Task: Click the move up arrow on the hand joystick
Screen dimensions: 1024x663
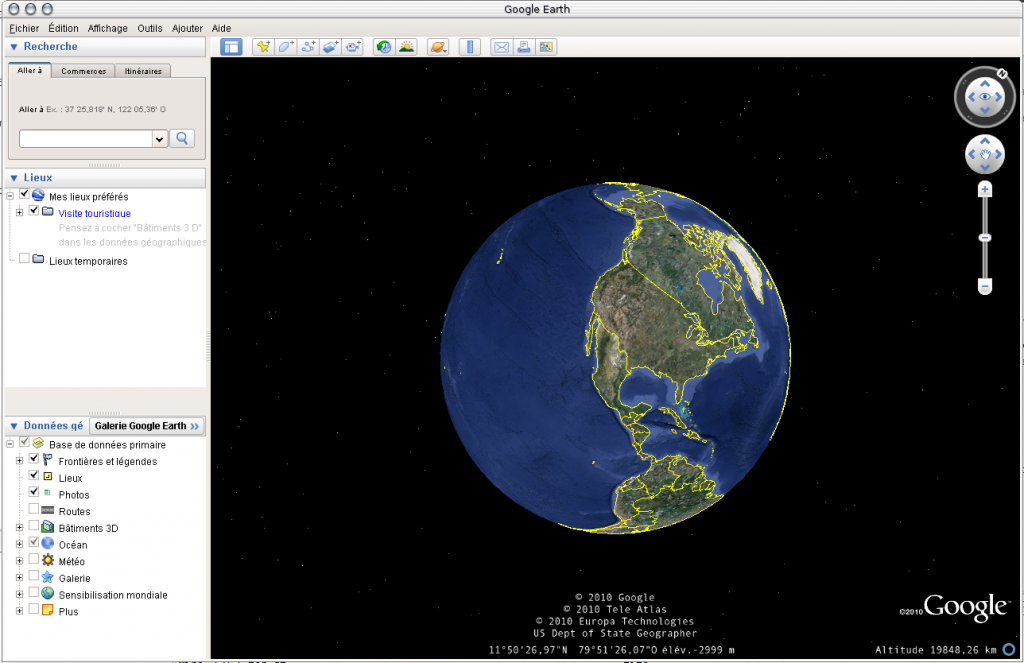Action: 985,141
